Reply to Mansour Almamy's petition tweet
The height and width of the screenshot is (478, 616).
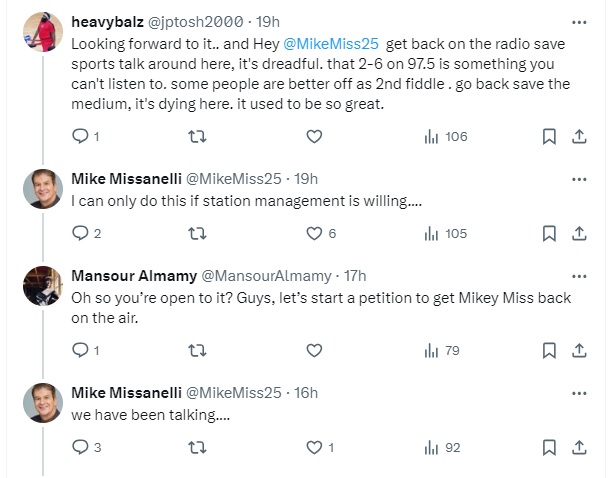pyautogui.click(x=81, y=351)
